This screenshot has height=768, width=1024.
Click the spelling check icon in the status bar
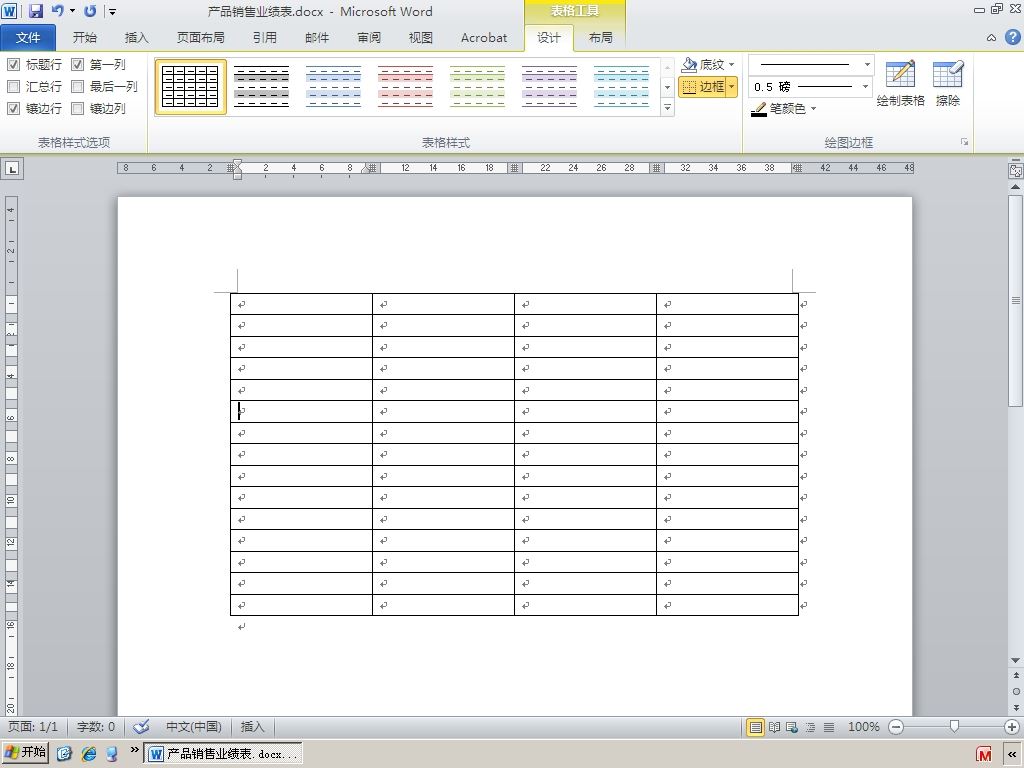coord(141,726)
